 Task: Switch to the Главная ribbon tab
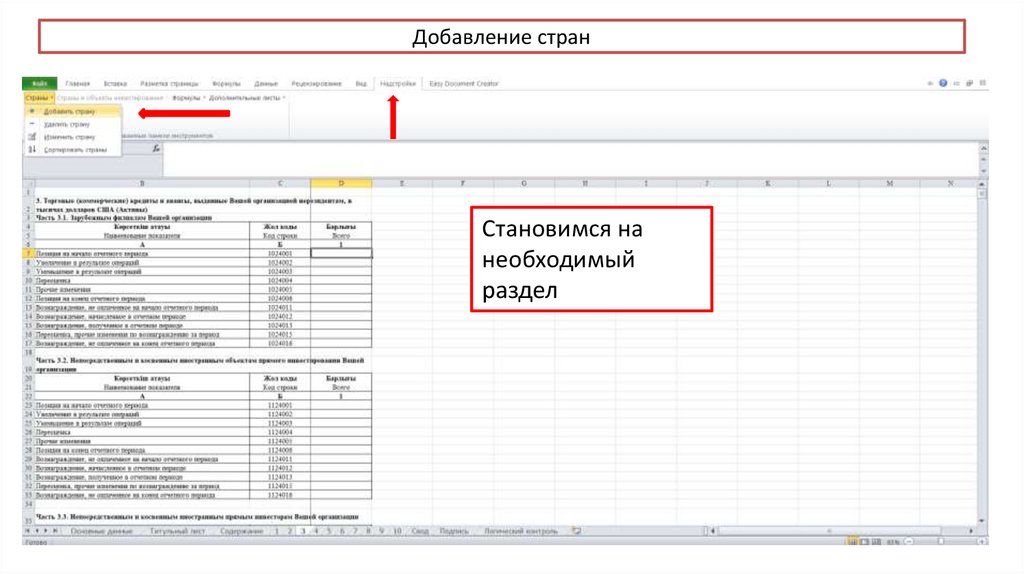(77, 84)
